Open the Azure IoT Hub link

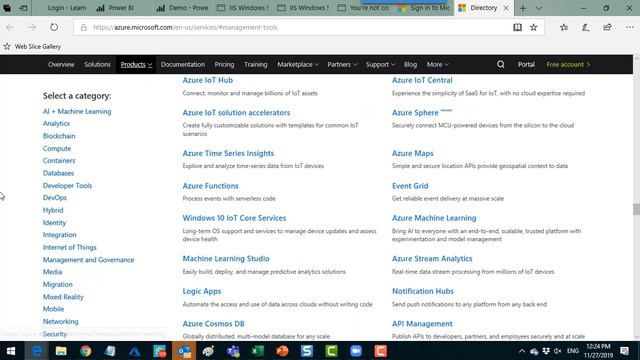pyautogui.click(x=207, y=80)
